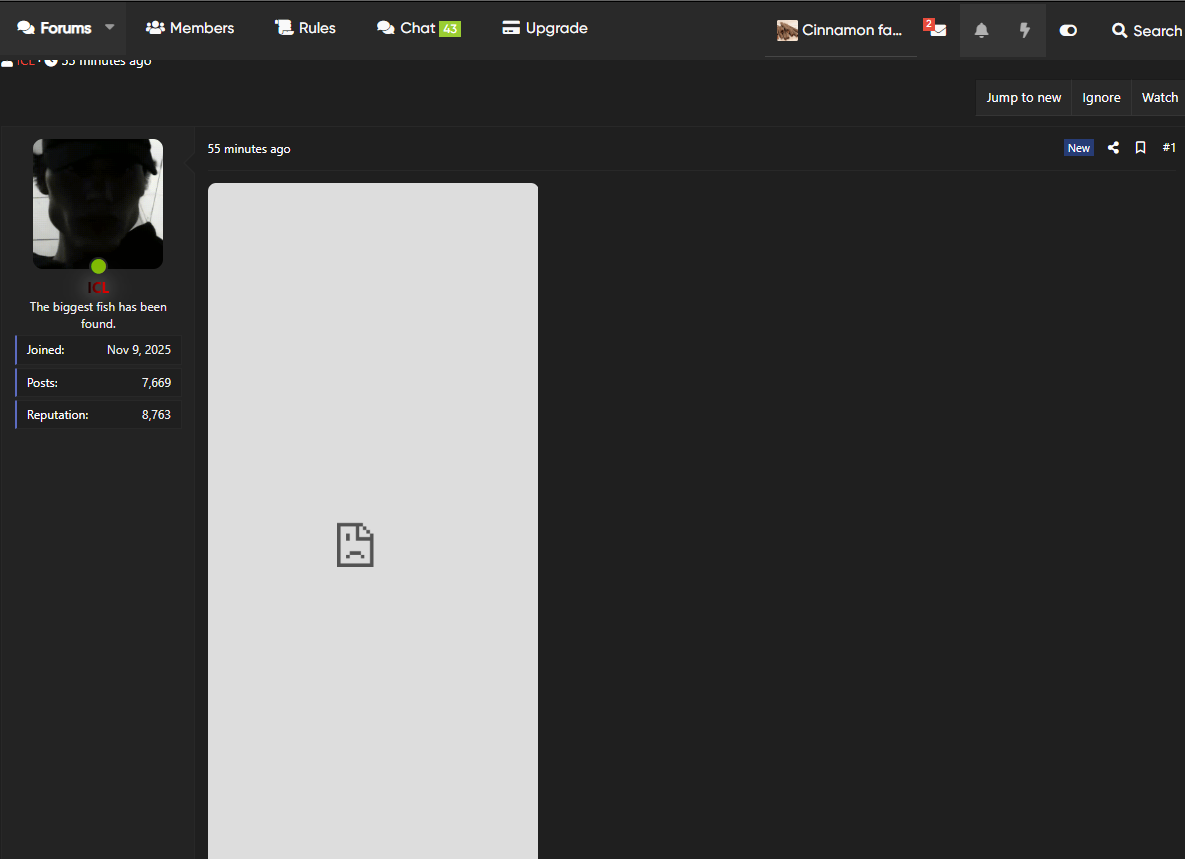Toggle the dark mode switch
1185x859 pixels.
(1068, 30)
